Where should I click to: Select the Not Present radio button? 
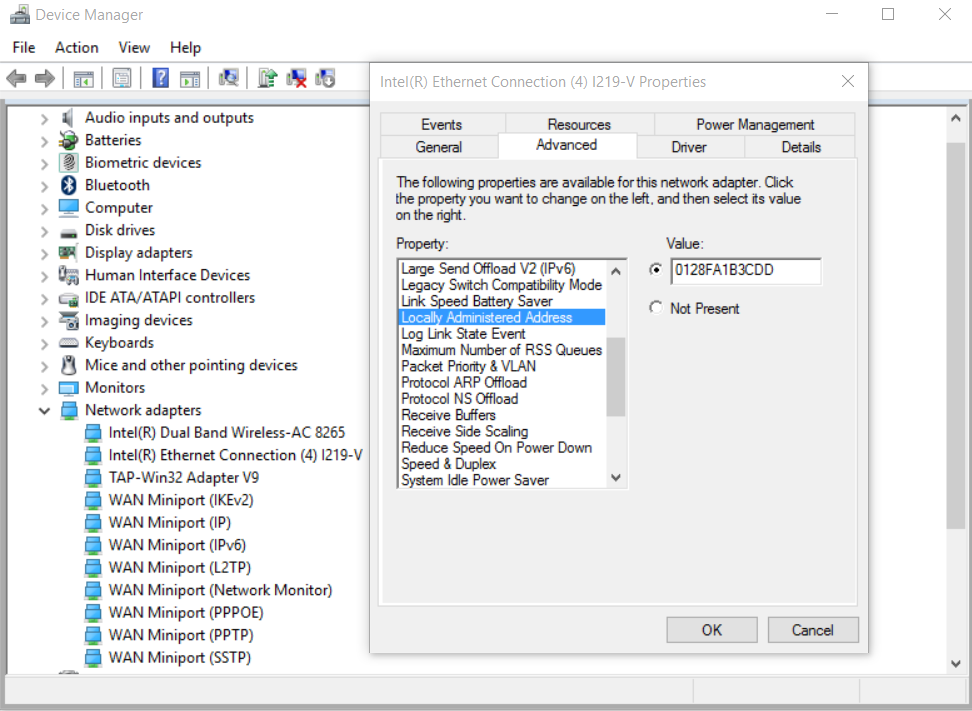[x=656, y=308]
